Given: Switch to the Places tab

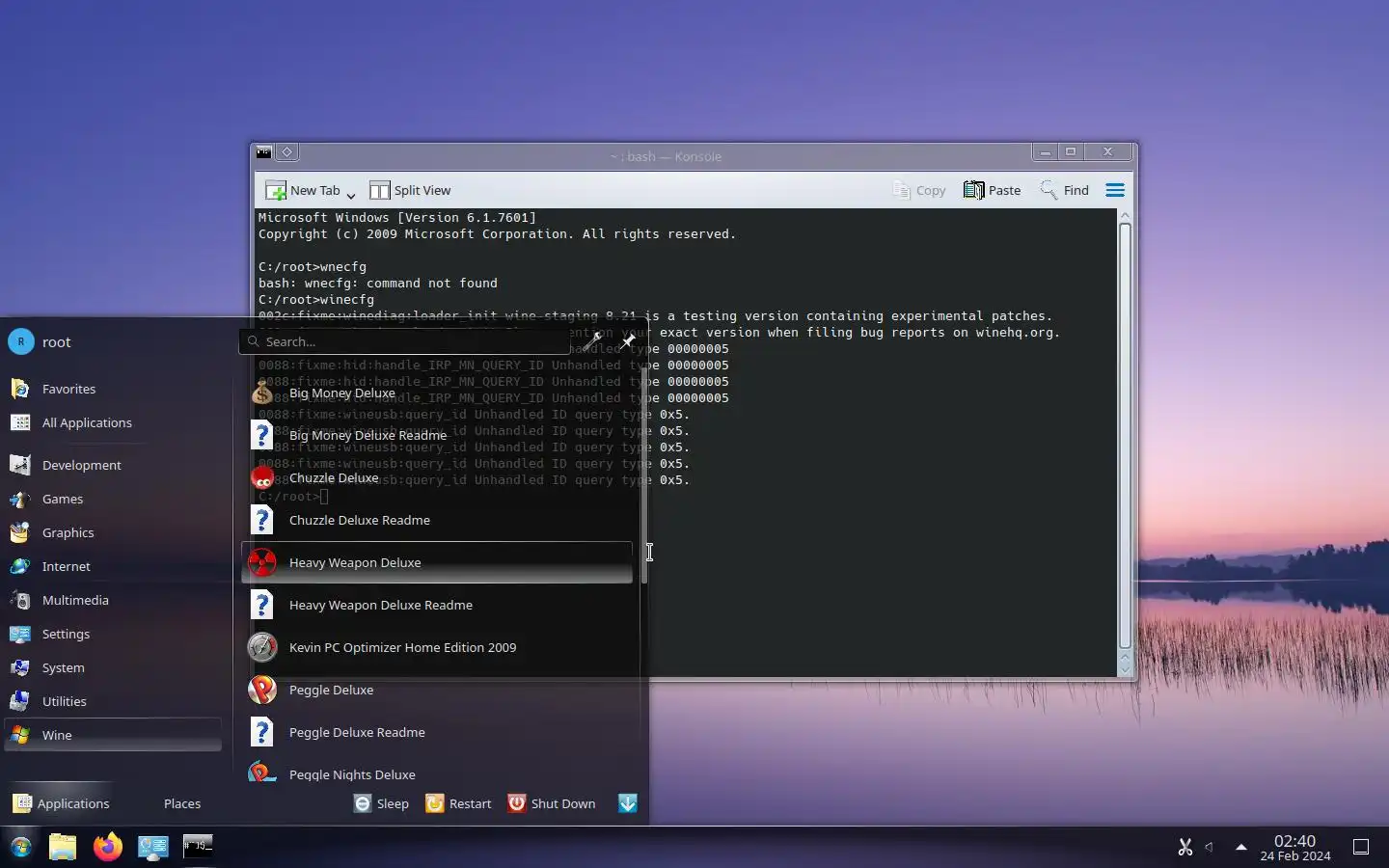Looking at the screenshot, I should point(182,803).
